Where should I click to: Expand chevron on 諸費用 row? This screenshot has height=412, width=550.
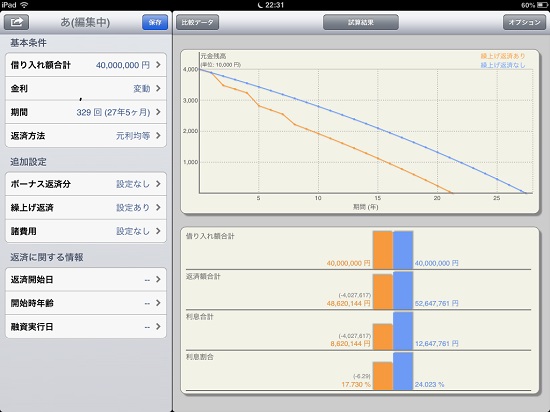click(x=158, y=231)
